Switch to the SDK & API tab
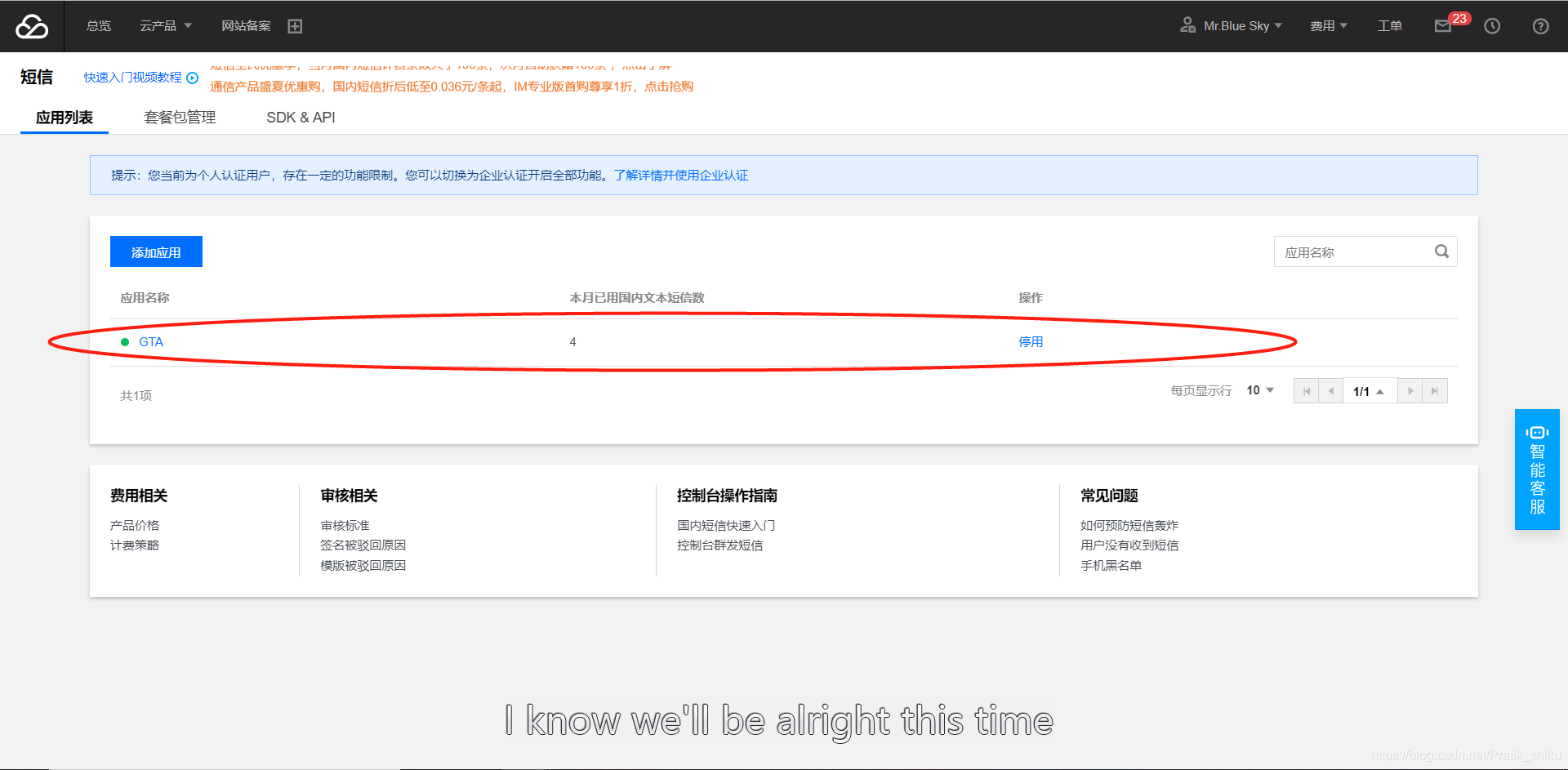This screenshot has width=1568, height=770. tap(301, 118)
